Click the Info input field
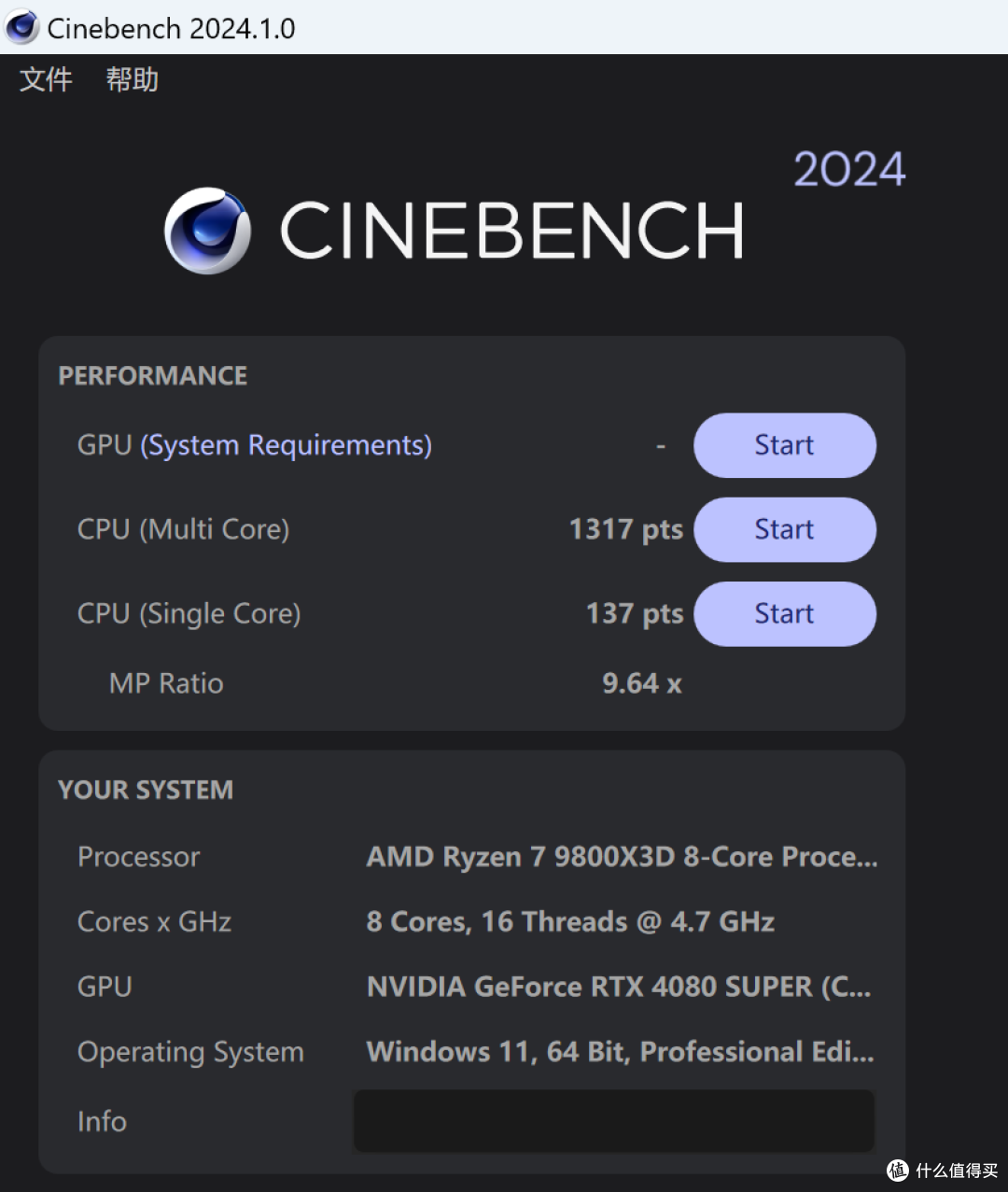 pos(613,1120)
